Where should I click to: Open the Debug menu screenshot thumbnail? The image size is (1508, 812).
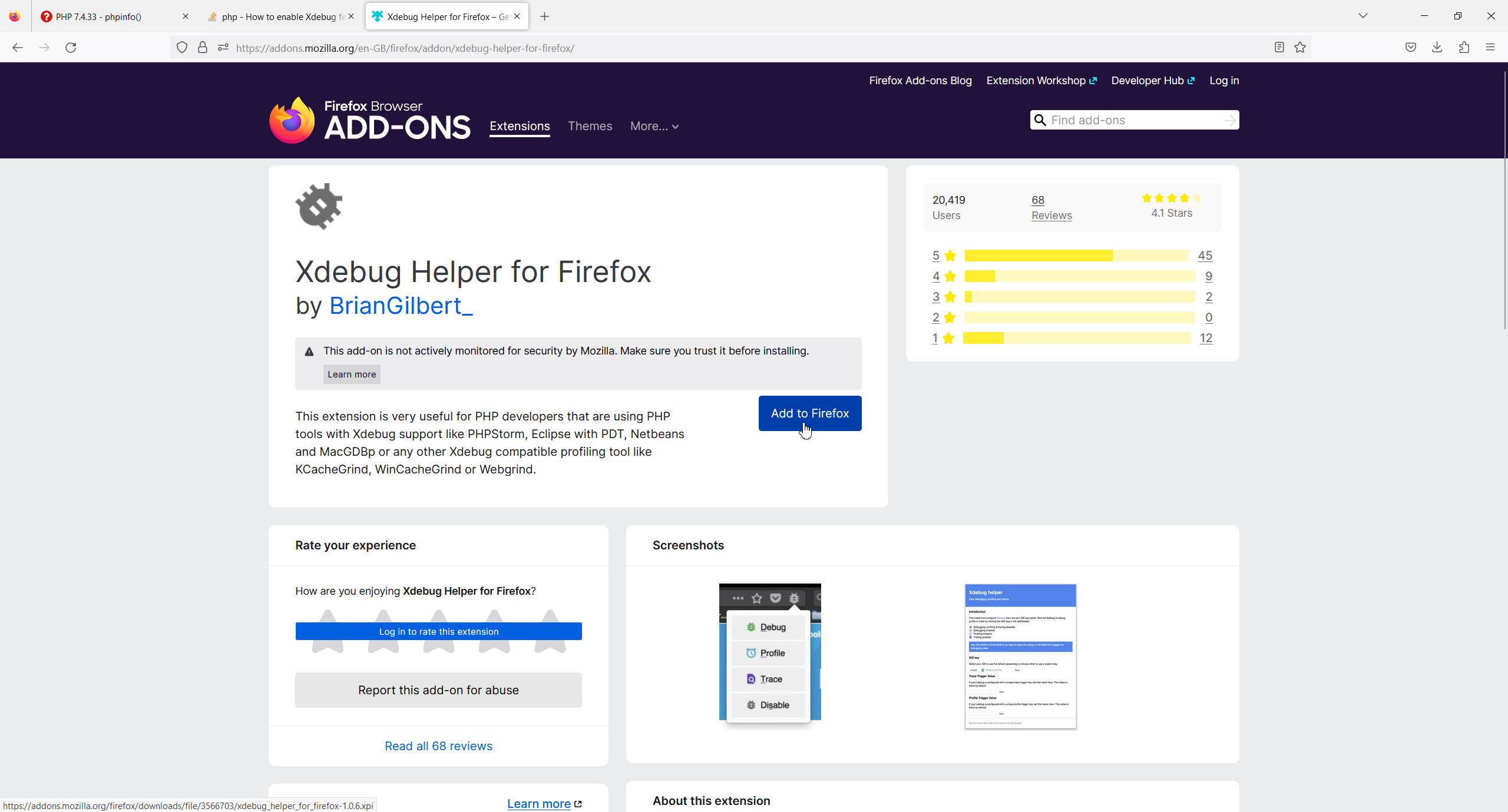[769, 652]
